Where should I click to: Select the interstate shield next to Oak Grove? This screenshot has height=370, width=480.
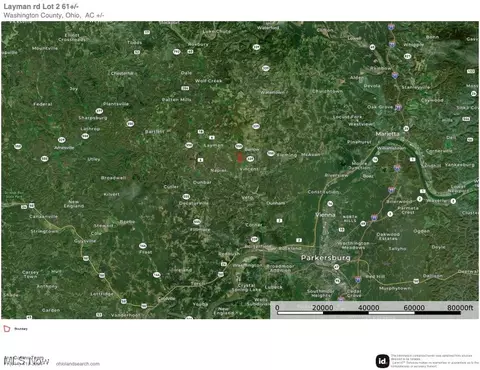pyautogui.click(x=398, y=107)
